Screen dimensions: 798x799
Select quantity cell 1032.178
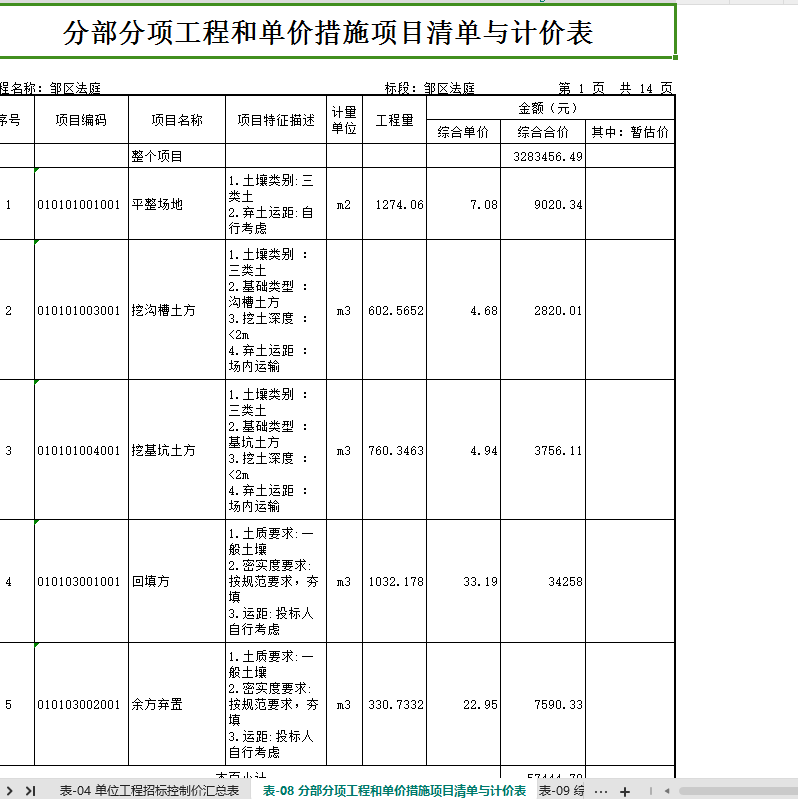(394, 581)
